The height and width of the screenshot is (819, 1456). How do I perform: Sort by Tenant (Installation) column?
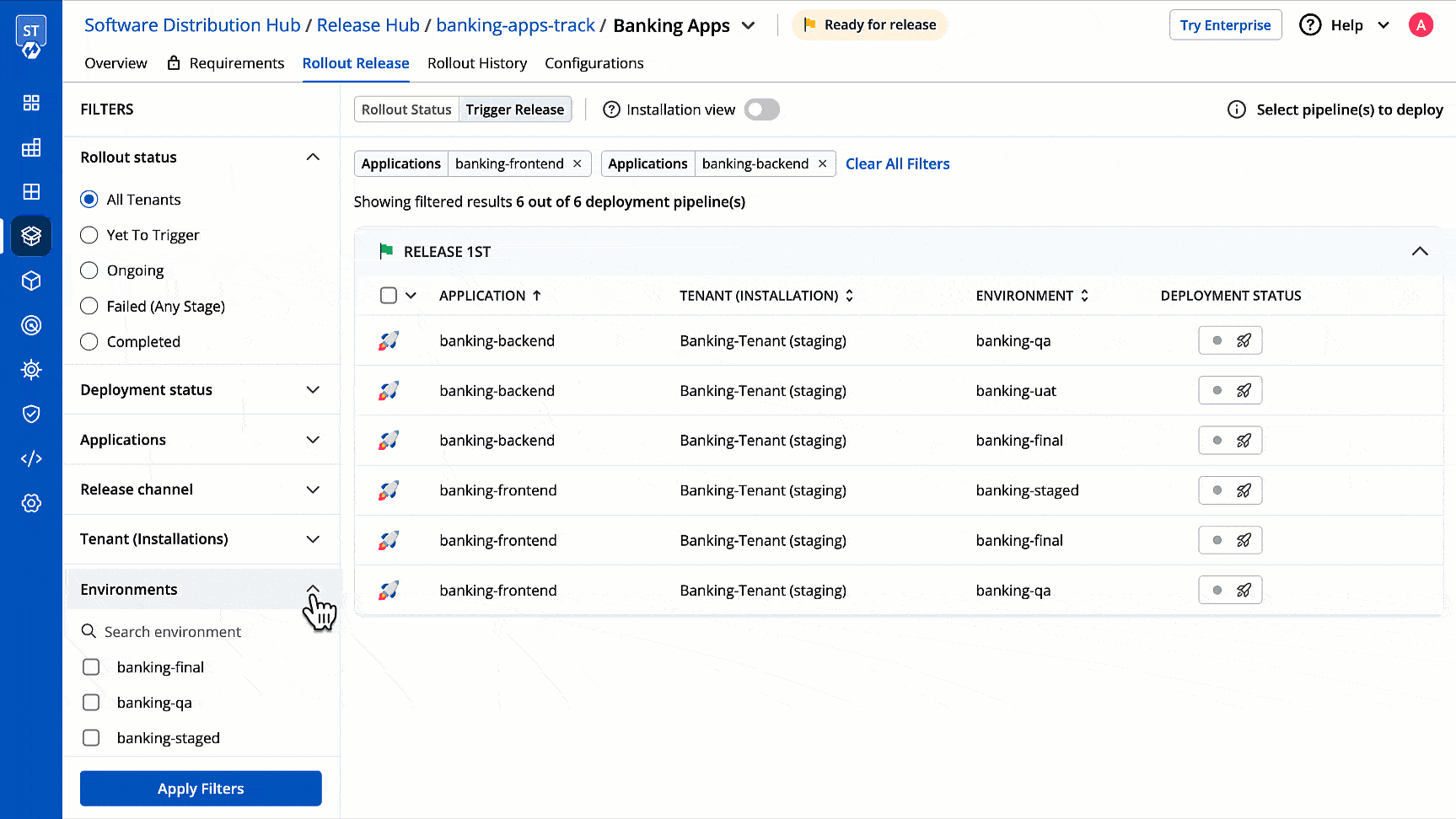(x=849, y=296)
